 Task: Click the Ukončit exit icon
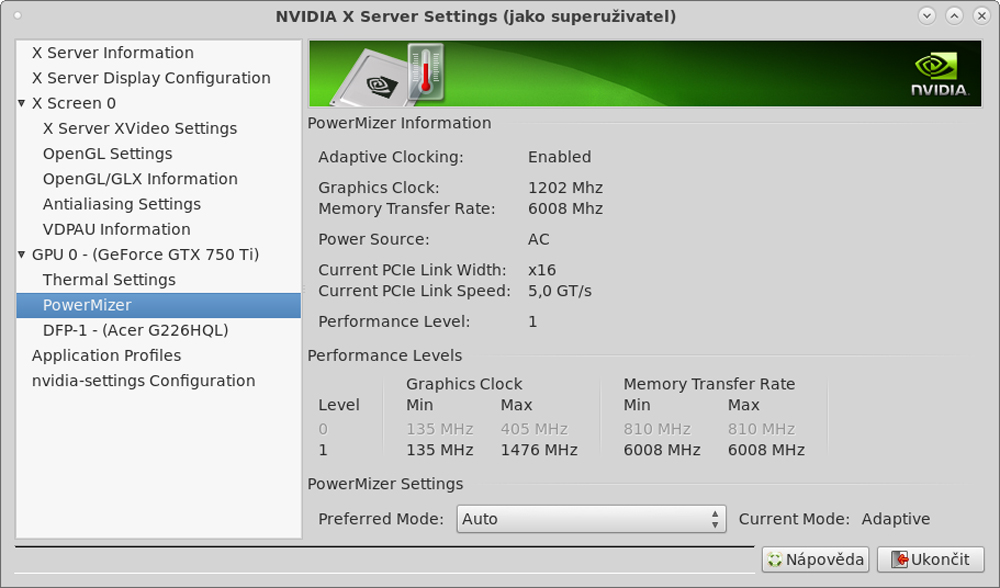(x=900, y=560)
